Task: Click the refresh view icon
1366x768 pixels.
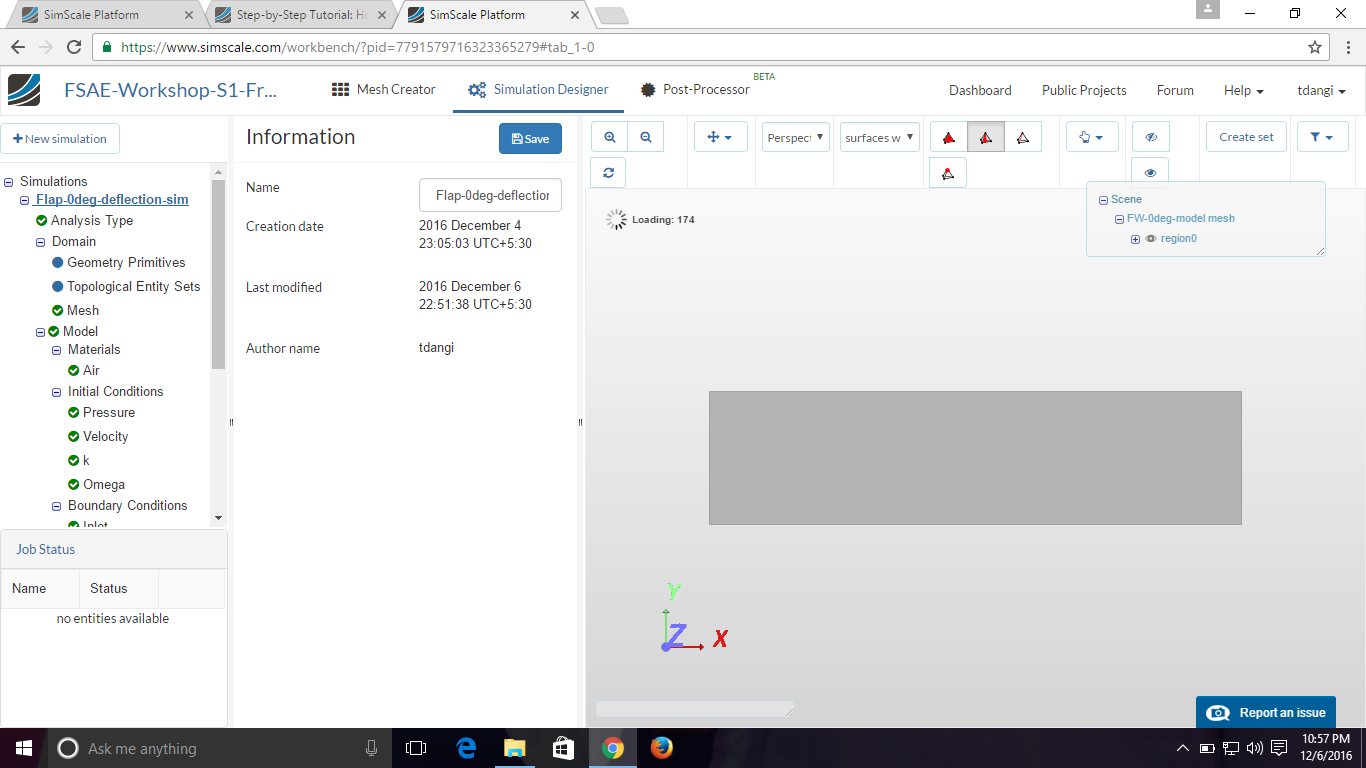Action: click(609, 172)
